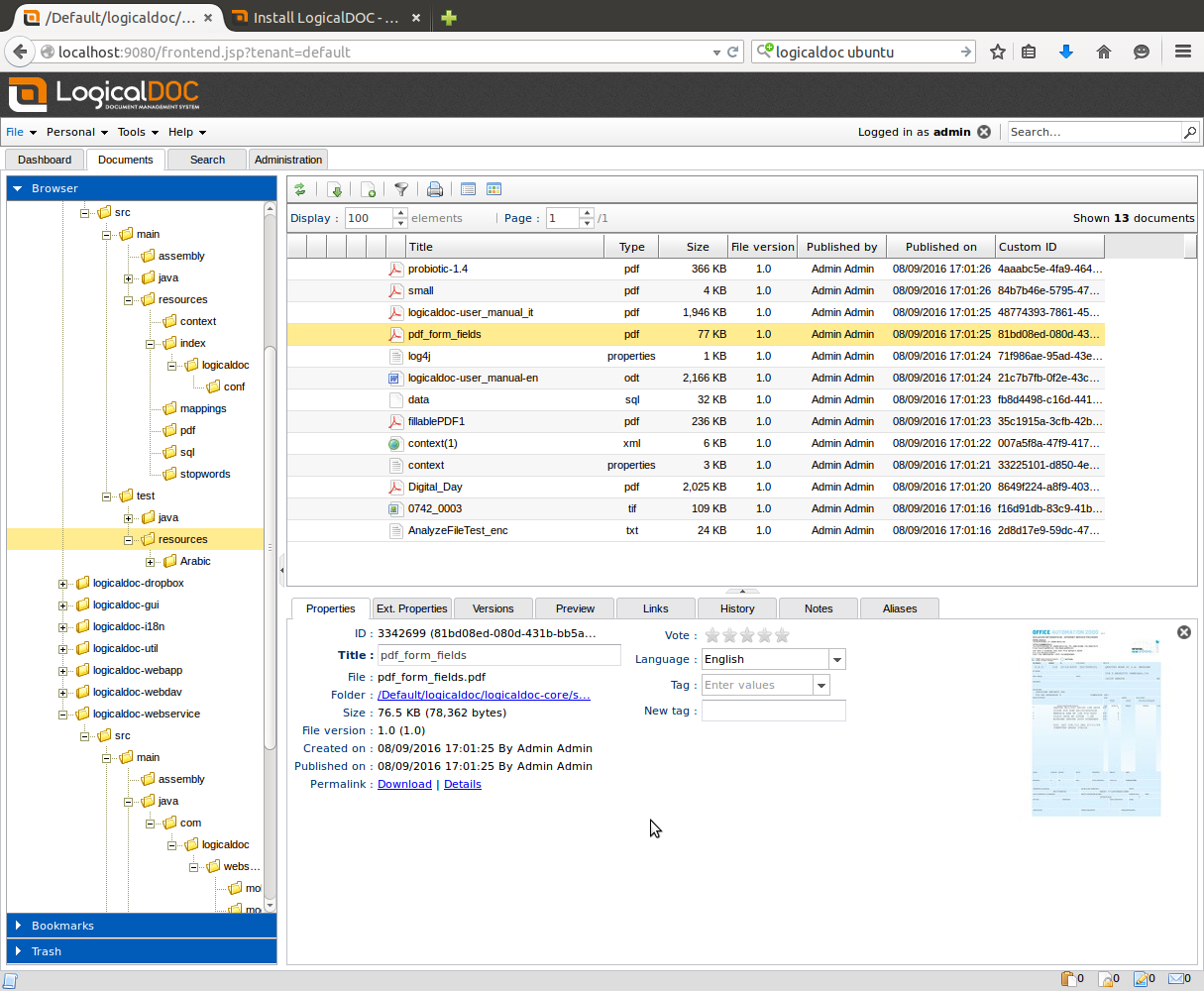Open a new browser tab

click(449, 18)
